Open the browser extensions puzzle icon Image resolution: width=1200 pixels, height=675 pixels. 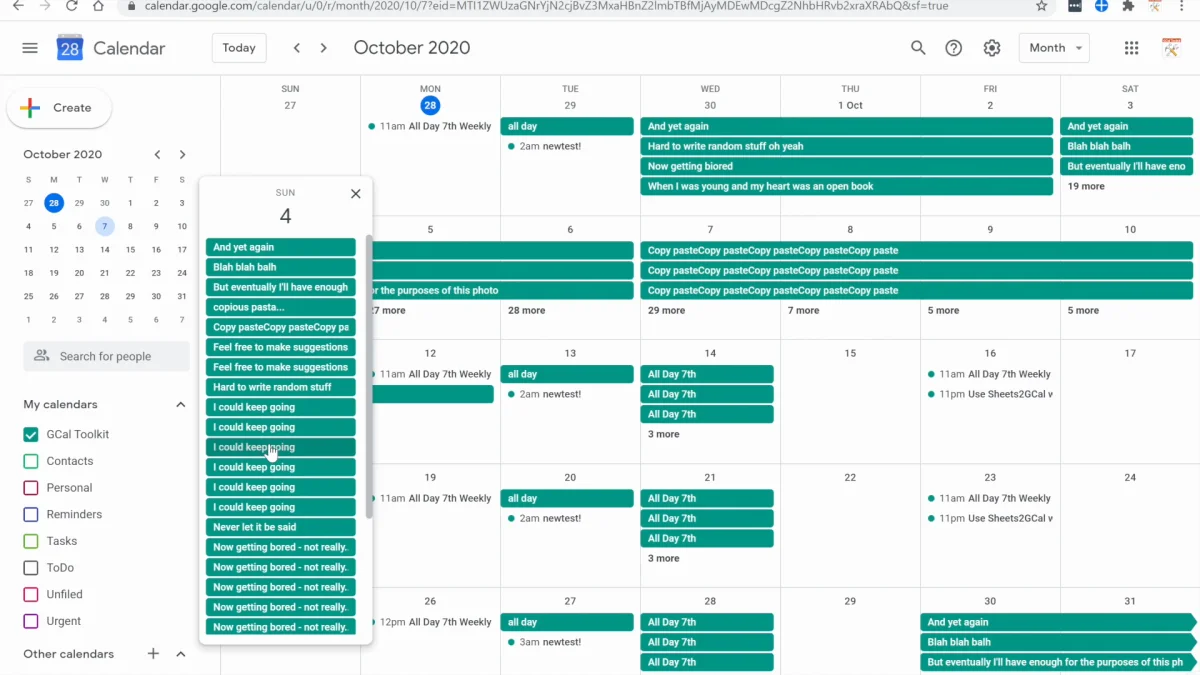point(1128,6)
